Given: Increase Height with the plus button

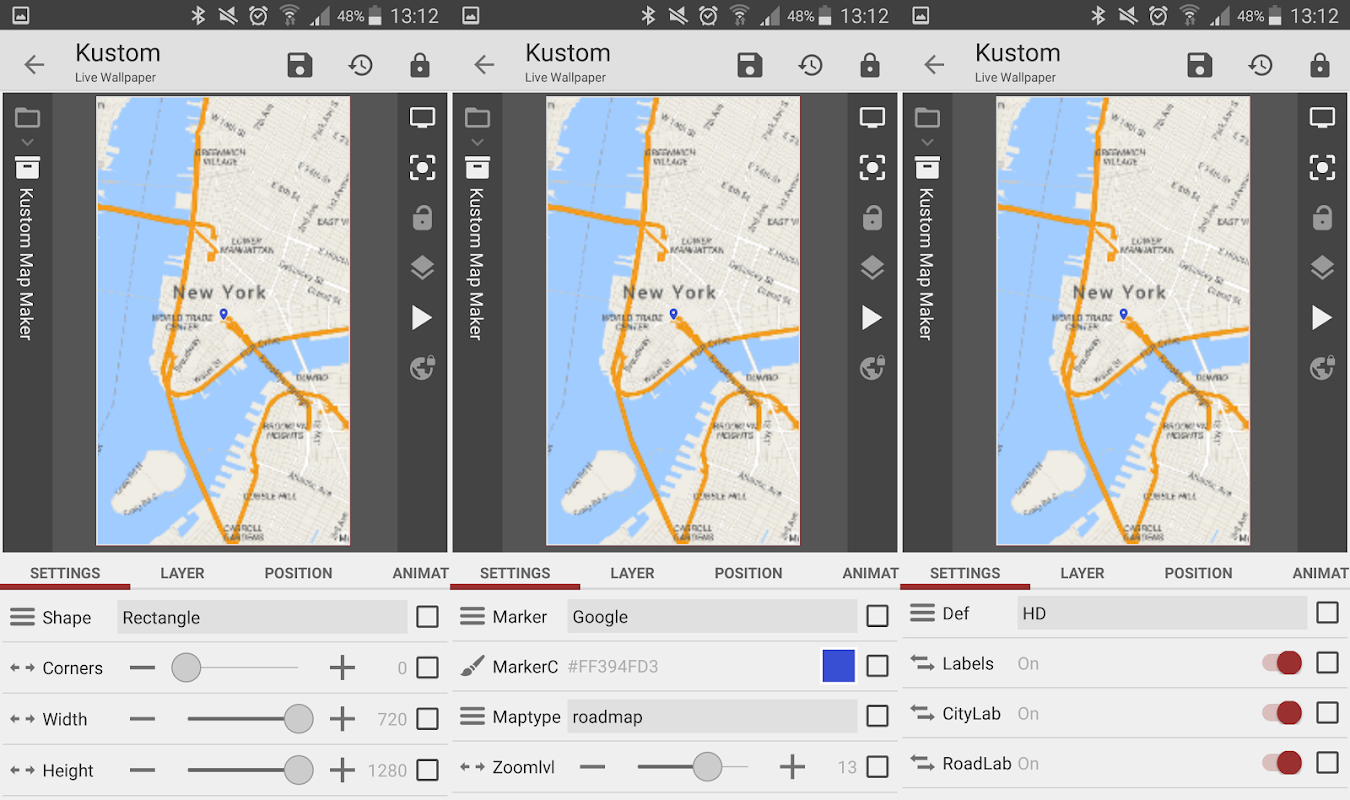Looking at the screenshot, I should 342,769.
